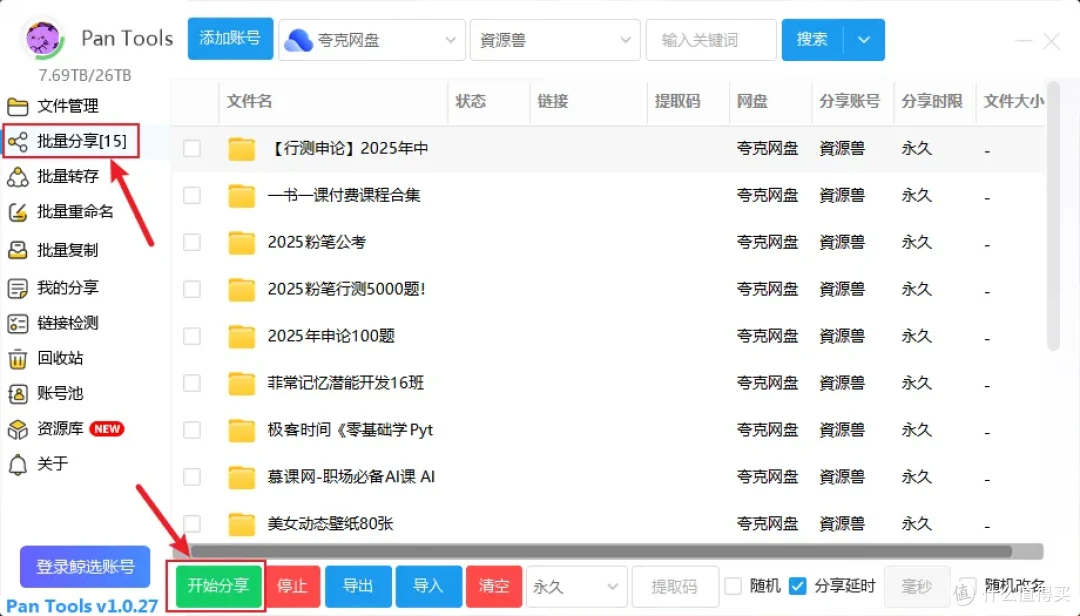Click the 导入 button
Screen dimensions: 1080x616
click(x=428, y=586)
